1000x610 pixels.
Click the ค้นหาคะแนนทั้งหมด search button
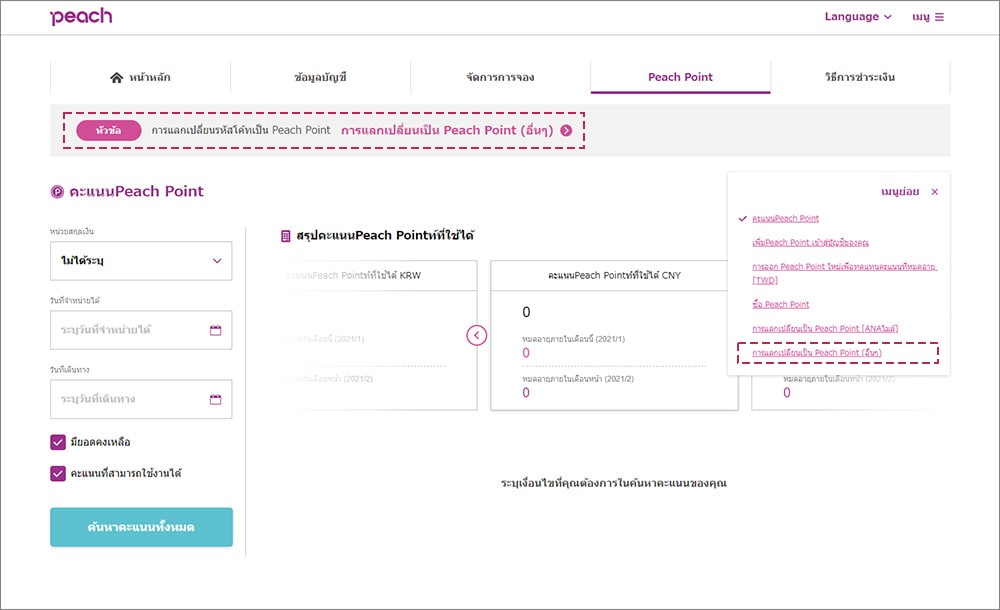click(x=142, y=527)
